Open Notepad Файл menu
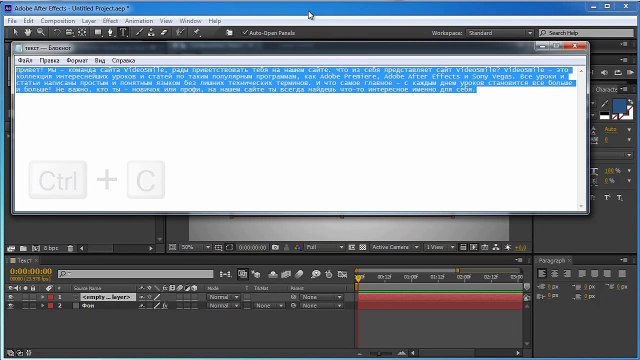 pos(25,60)
